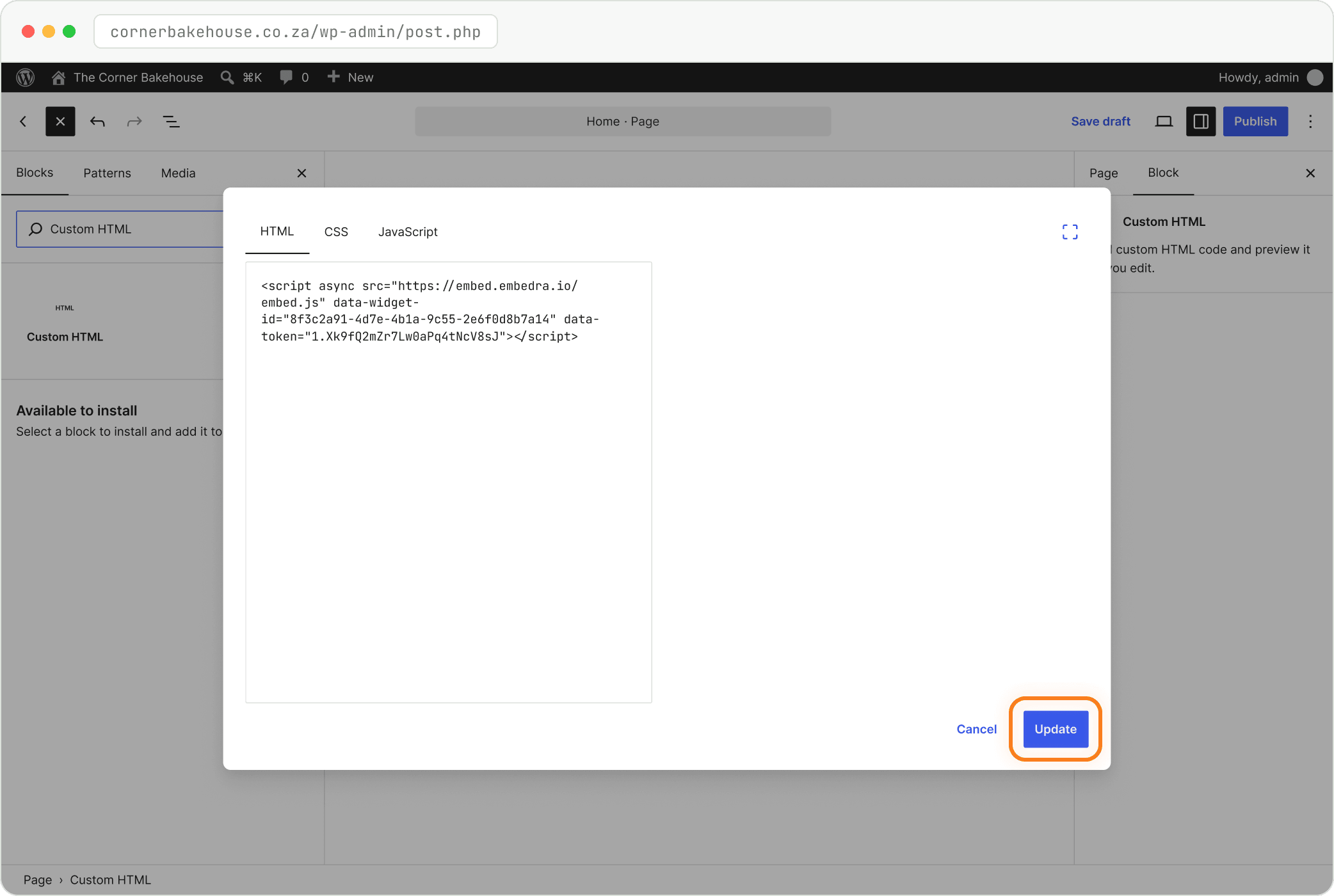Go back using the left chevron

23,122
